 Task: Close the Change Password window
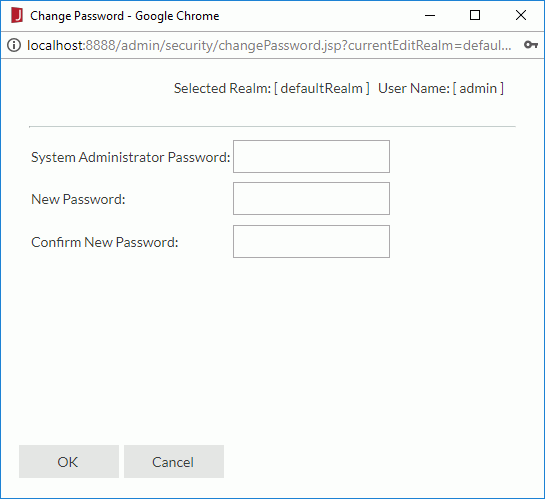tap(521, 15)
